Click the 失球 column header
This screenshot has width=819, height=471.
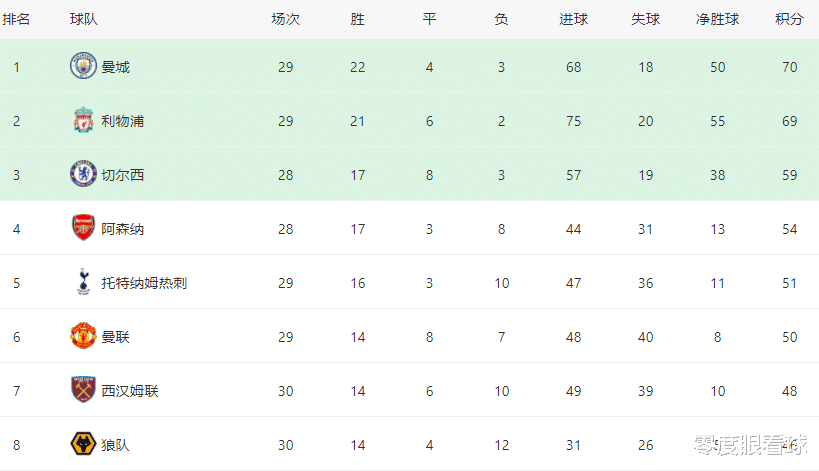pos(646,19)
